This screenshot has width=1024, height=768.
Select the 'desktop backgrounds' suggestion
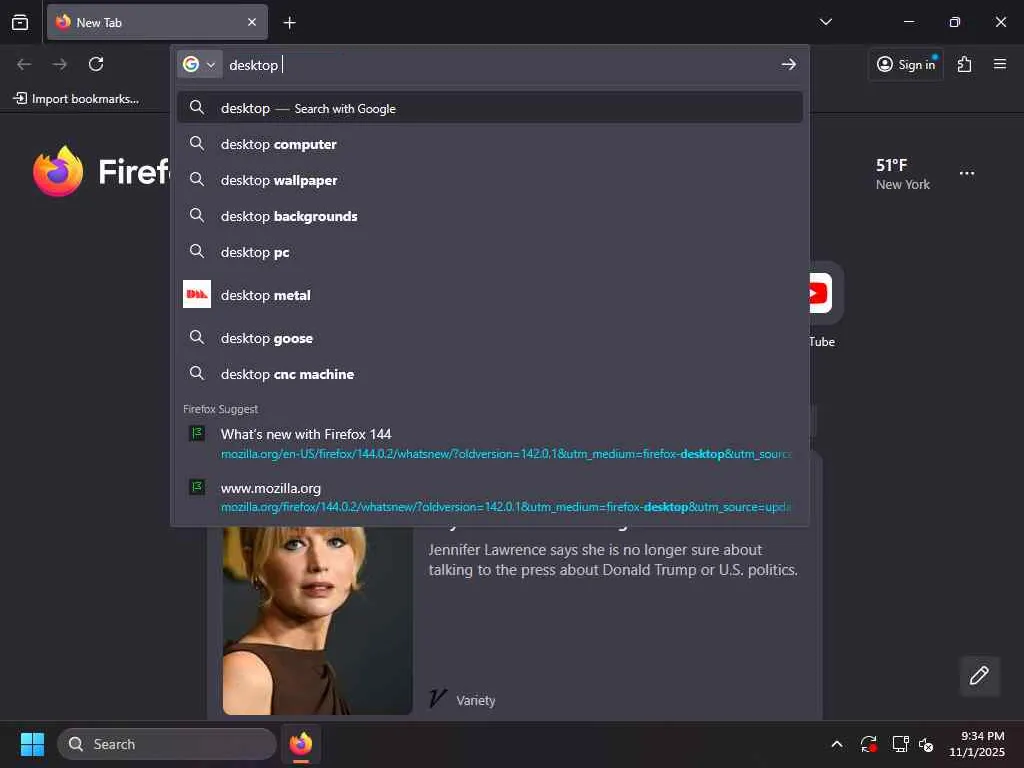click(x=490, y=216)
